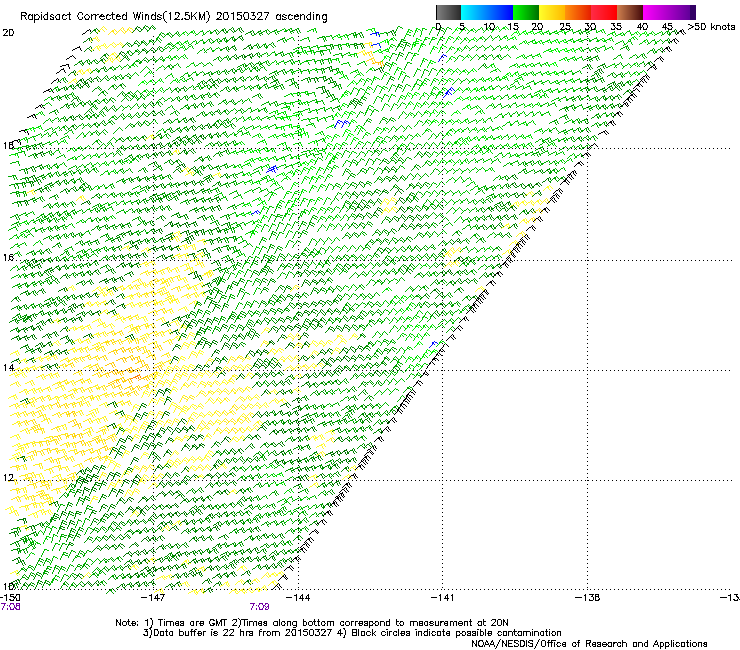Click the legend tick label '40'
Screen dimensions: 740x650
(x=642, y=27)
